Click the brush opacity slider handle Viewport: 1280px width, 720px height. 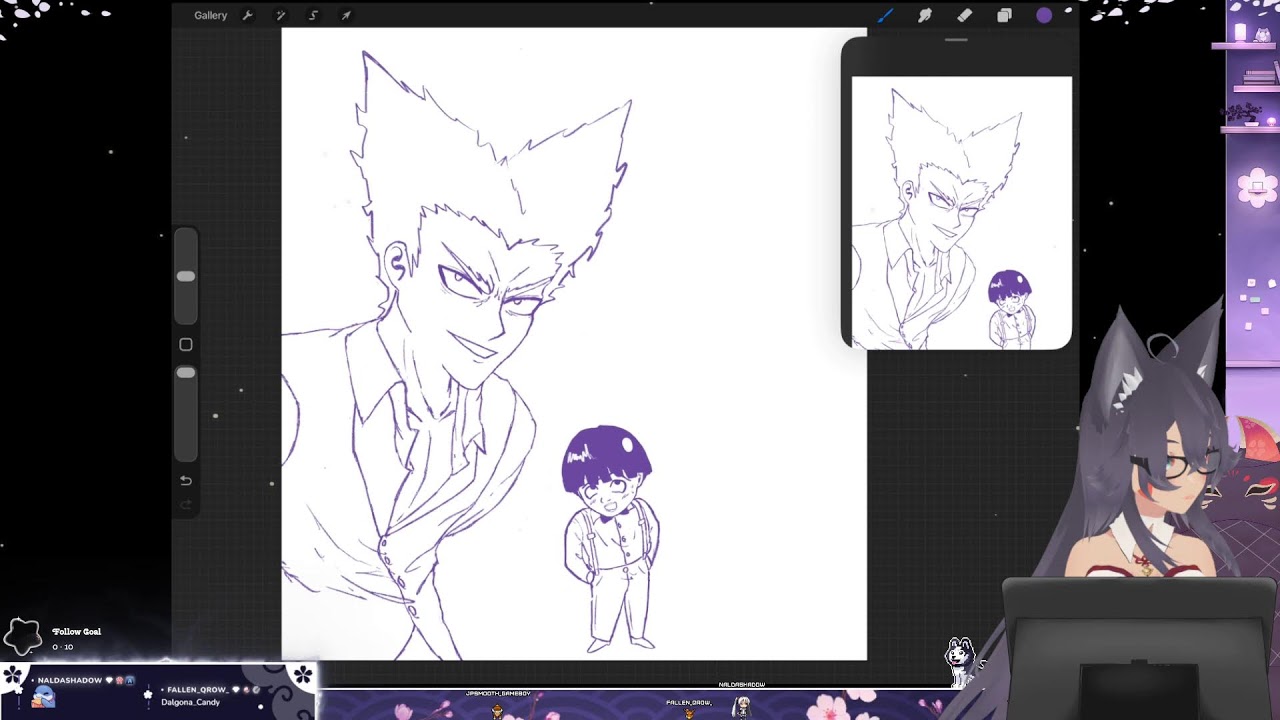[186, 372]
